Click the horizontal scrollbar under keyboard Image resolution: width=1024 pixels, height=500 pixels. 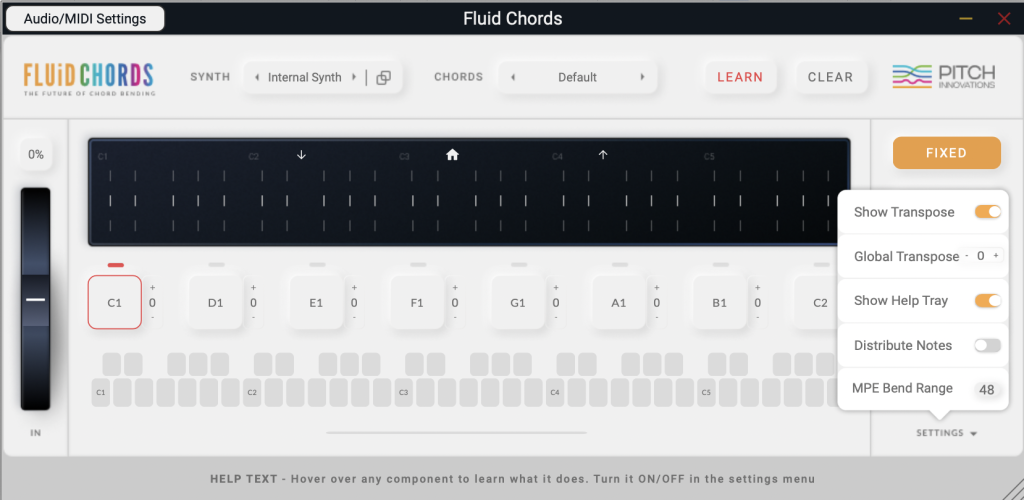[x=456, y=432]
